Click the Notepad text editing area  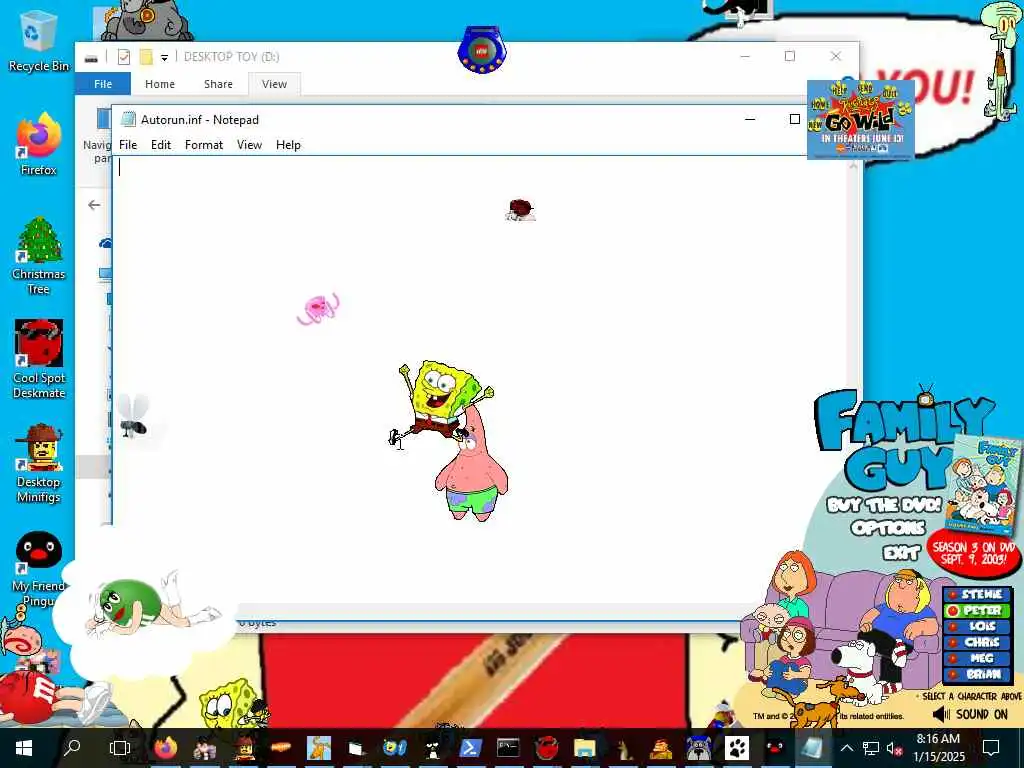(481, 379)
